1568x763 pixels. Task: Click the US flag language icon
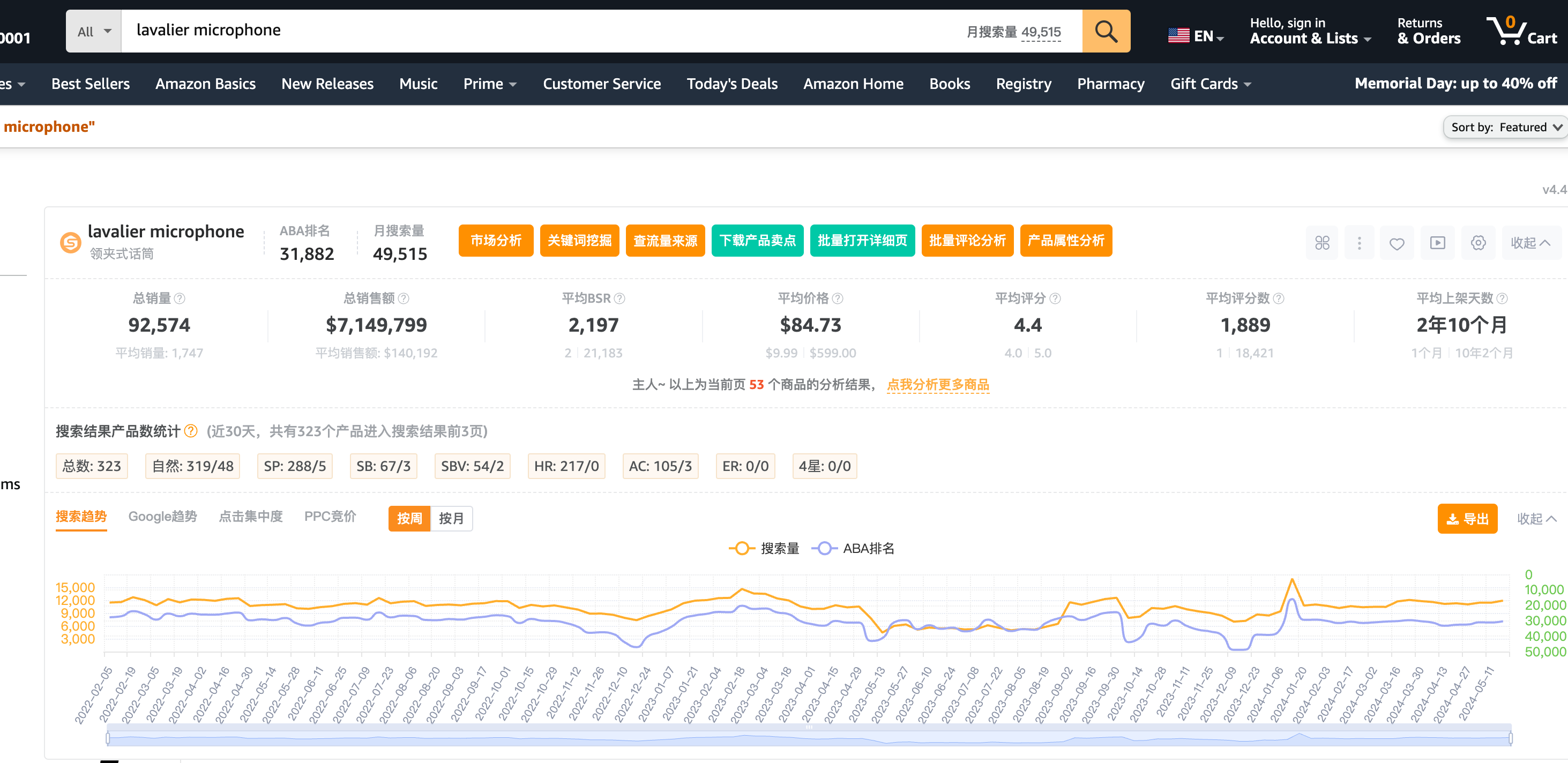coord(1178,36)
